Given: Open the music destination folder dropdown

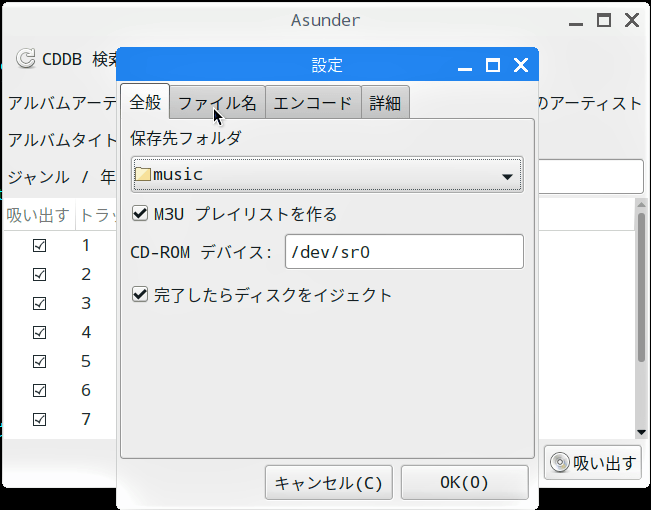Looking at the screenshot, I should click(327, 174).
